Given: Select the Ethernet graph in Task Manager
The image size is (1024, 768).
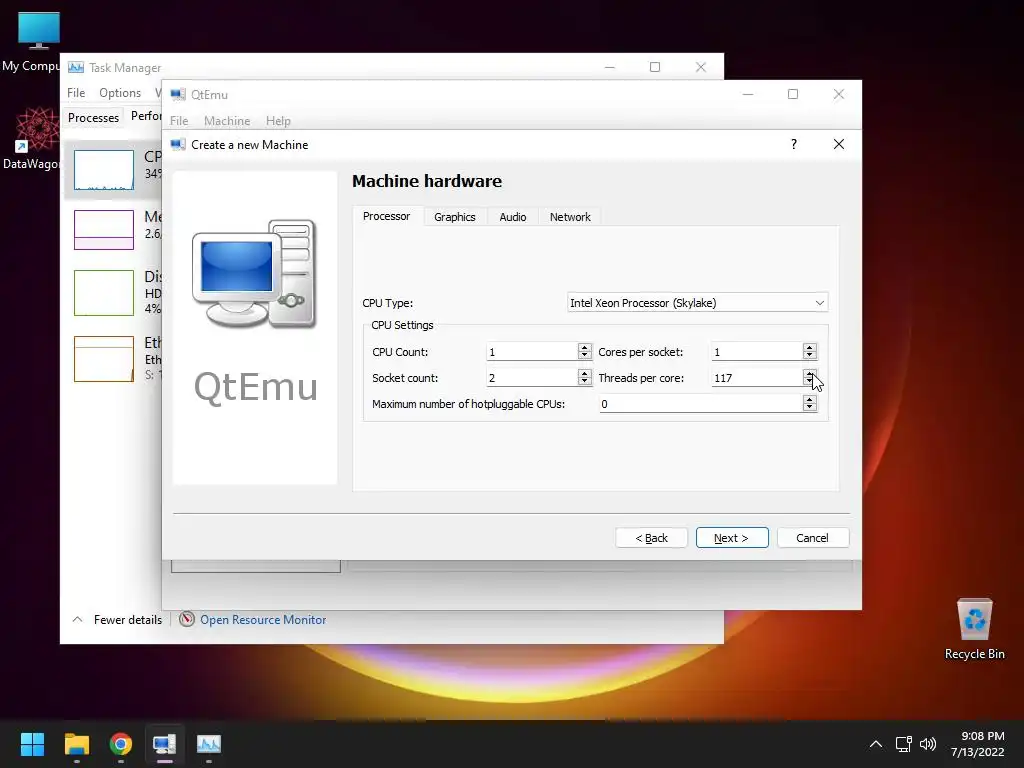Looking at the screenshot, I should pyautogui.click(x=104, y=359).
